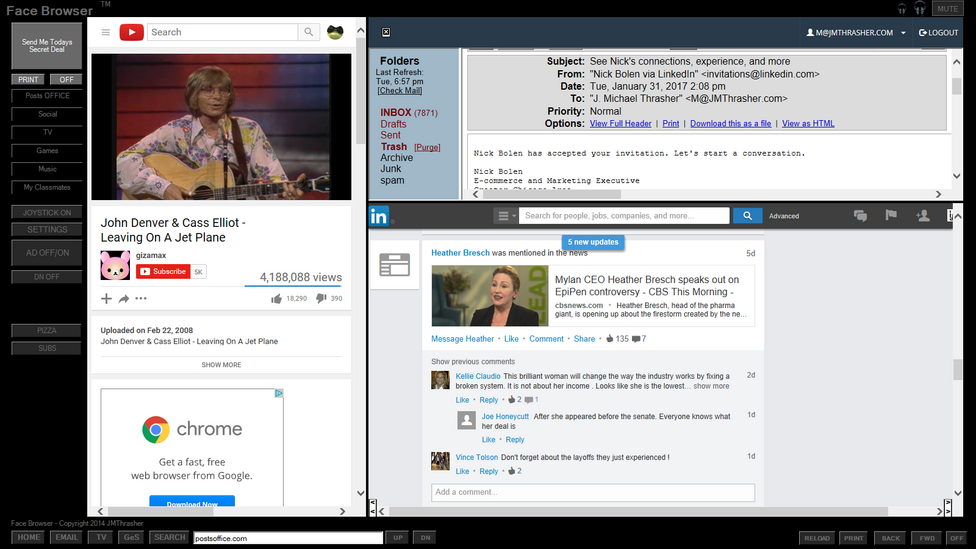Image resolution: width=976 pixels, height=549 pixels.
Task: Dislike the video with thumbs-down icon
Action: [x=321, y=298]
